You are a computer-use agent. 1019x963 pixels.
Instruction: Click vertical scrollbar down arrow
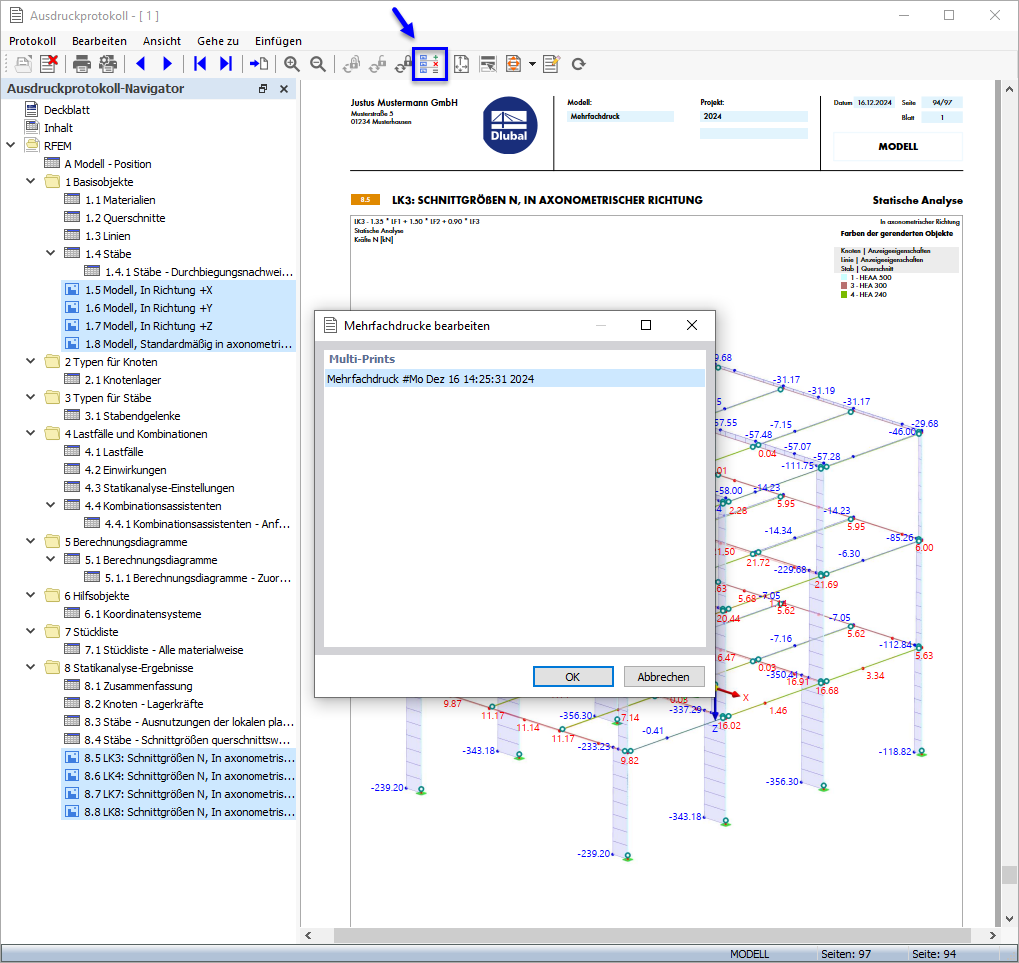click(1009, 919)
